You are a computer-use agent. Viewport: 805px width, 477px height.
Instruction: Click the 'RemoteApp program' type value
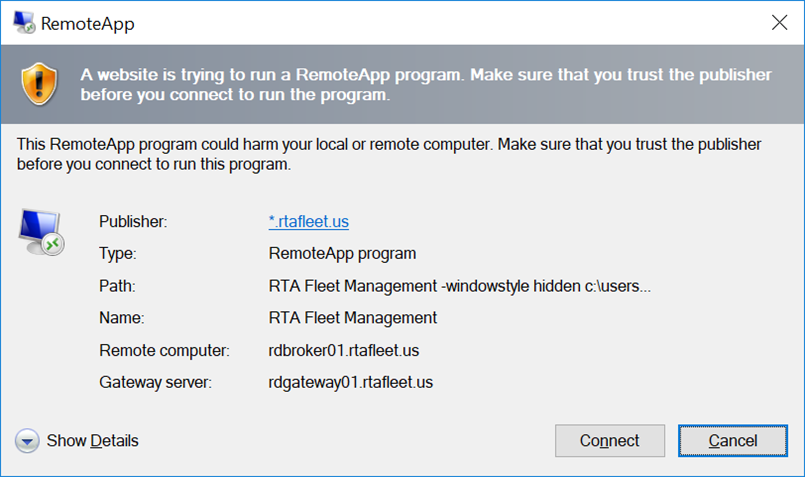coord(342,254)
